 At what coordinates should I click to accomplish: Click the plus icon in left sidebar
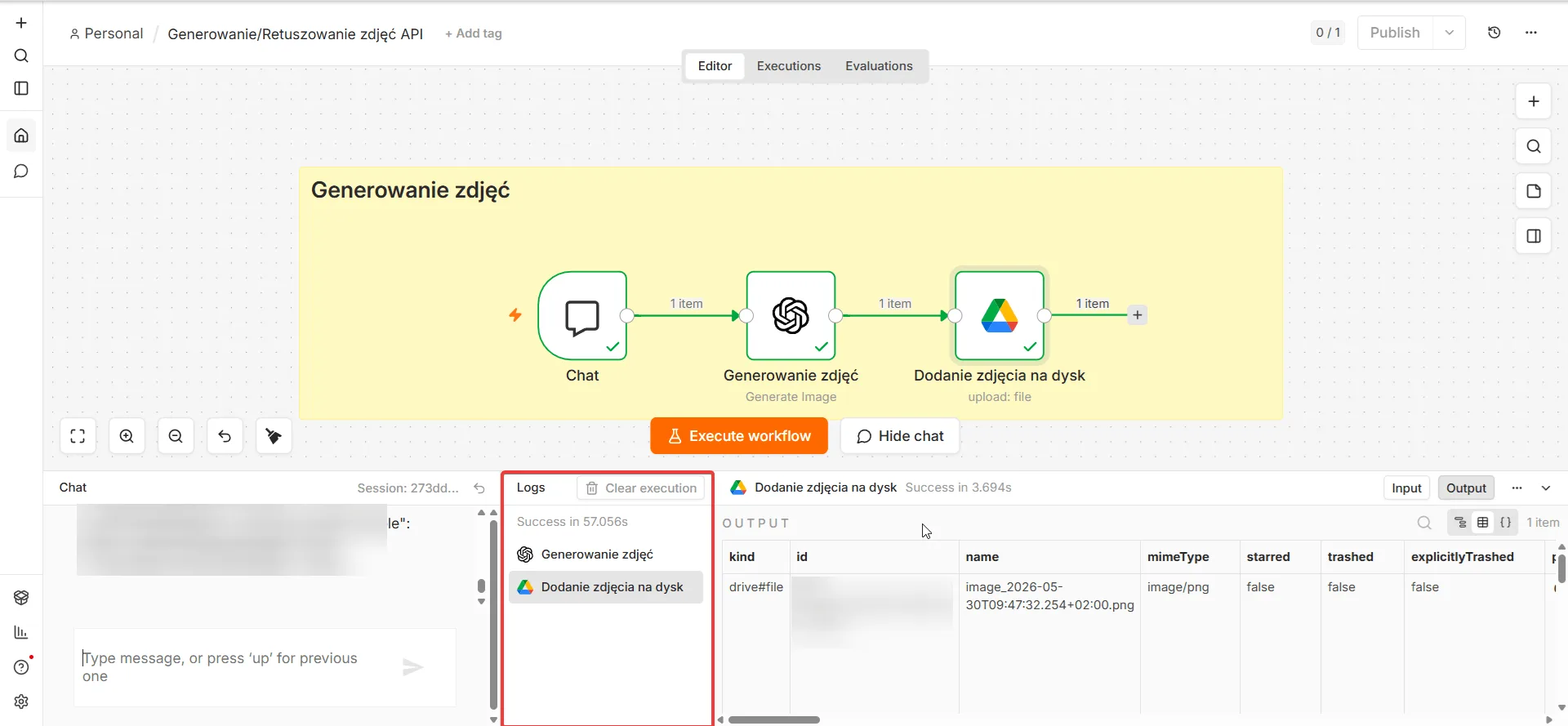point(21,23)
